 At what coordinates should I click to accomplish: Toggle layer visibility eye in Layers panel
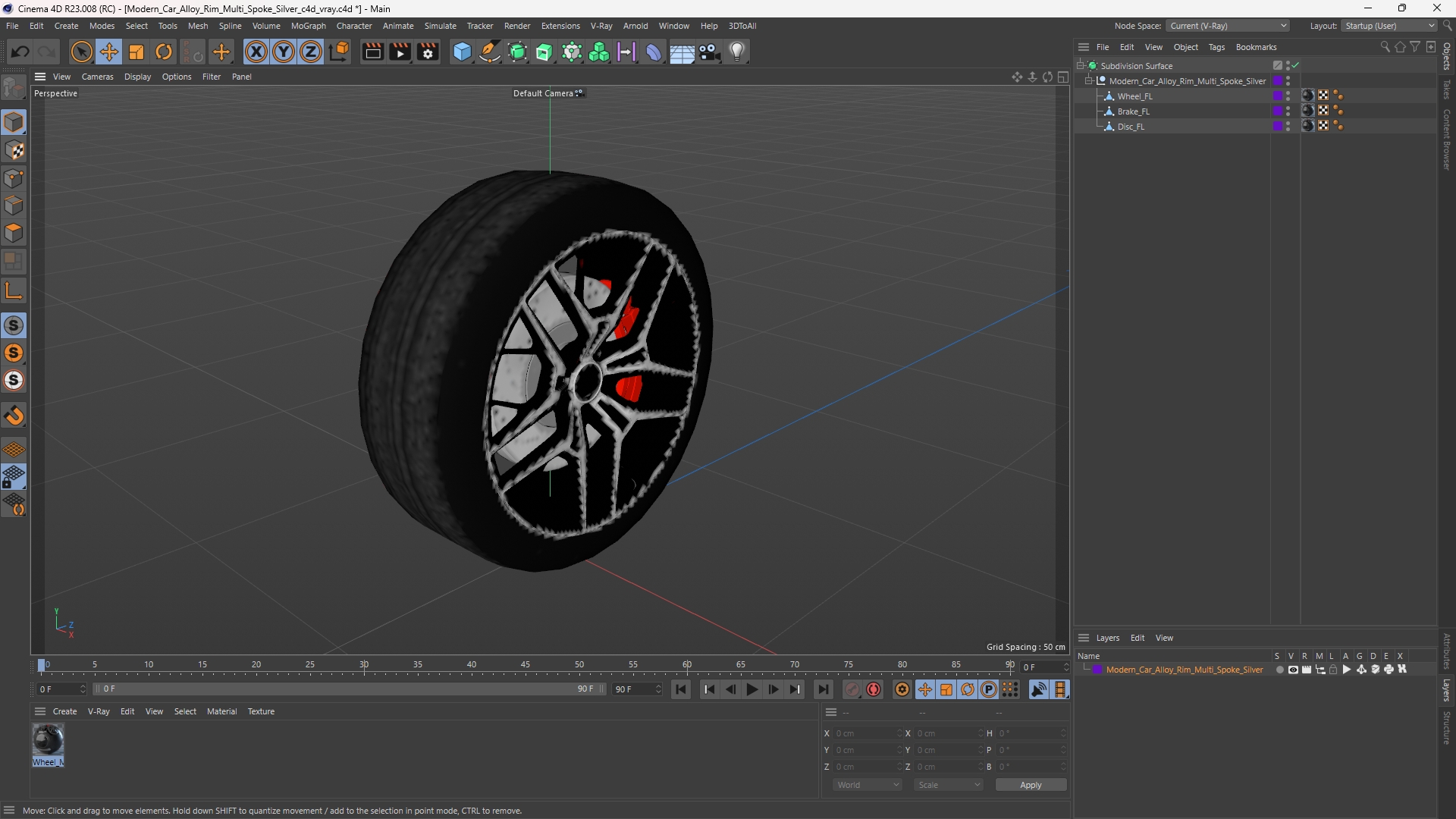1293,670
